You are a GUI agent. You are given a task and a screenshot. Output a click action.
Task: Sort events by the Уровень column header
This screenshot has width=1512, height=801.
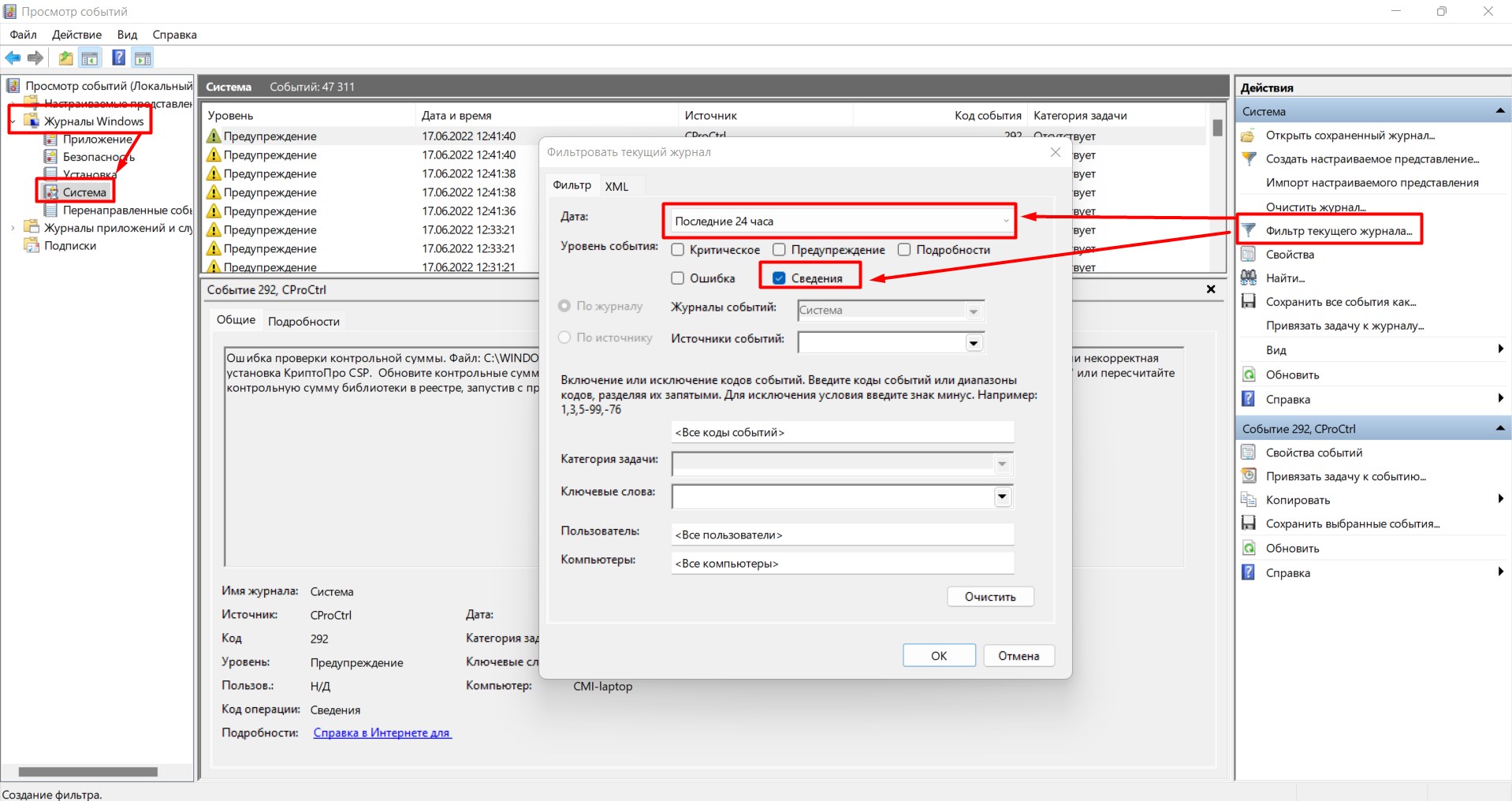pyautogui.click(x=230, y=115)
